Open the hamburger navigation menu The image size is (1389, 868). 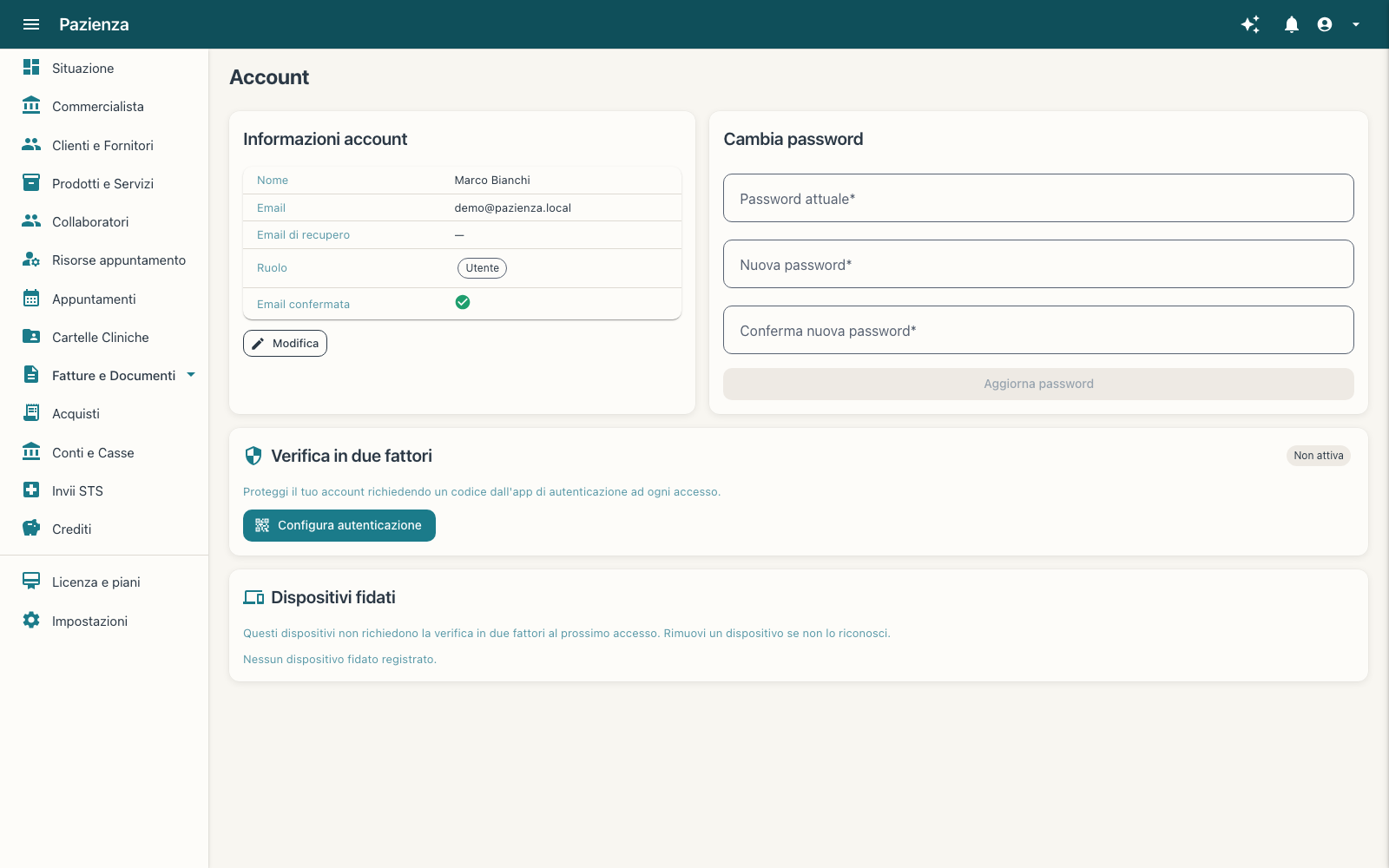pos(31,24)
